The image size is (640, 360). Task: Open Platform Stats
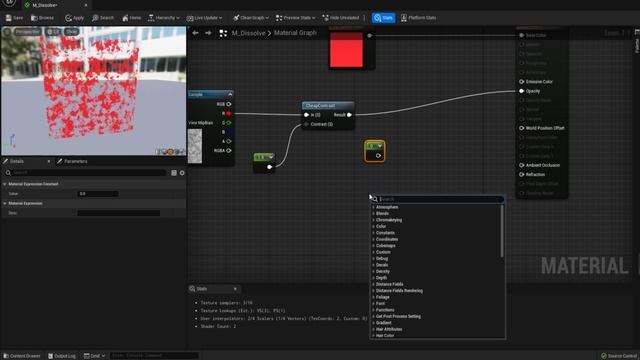tap(418, 18)
